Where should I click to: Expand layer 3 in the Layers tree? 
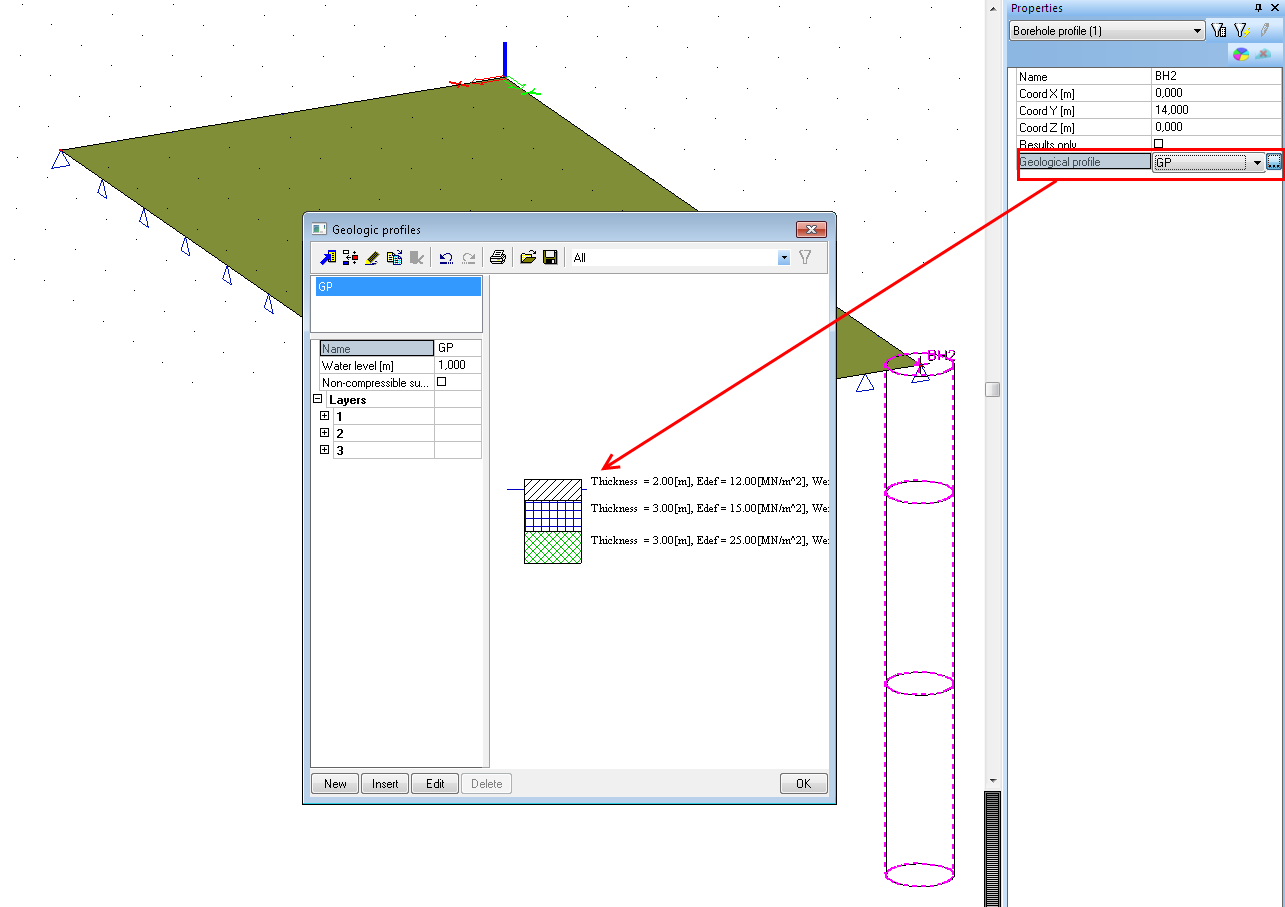tap(324, 450)
